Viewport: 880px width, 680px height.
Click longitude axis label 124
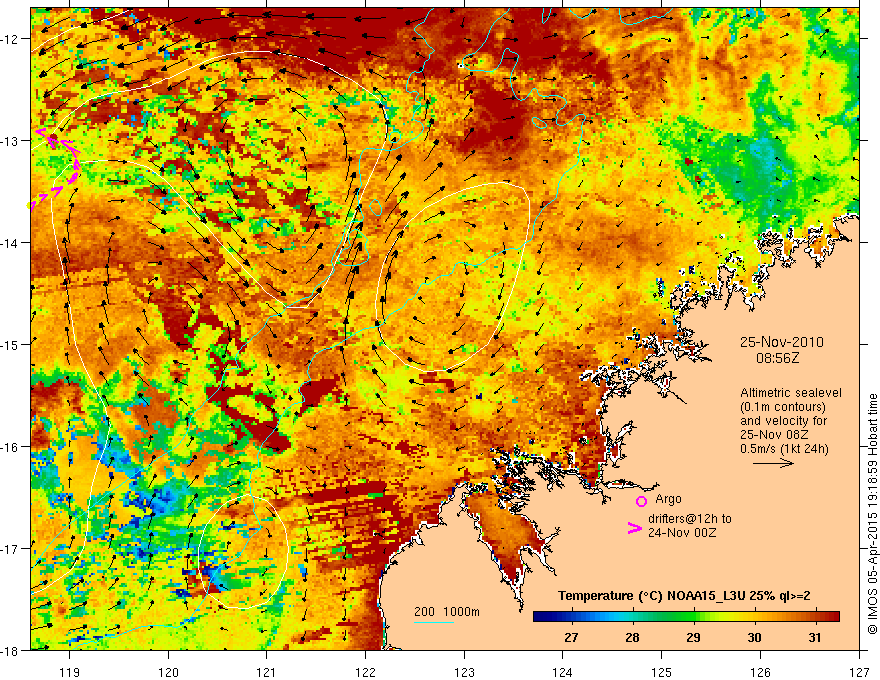[563, 672]
